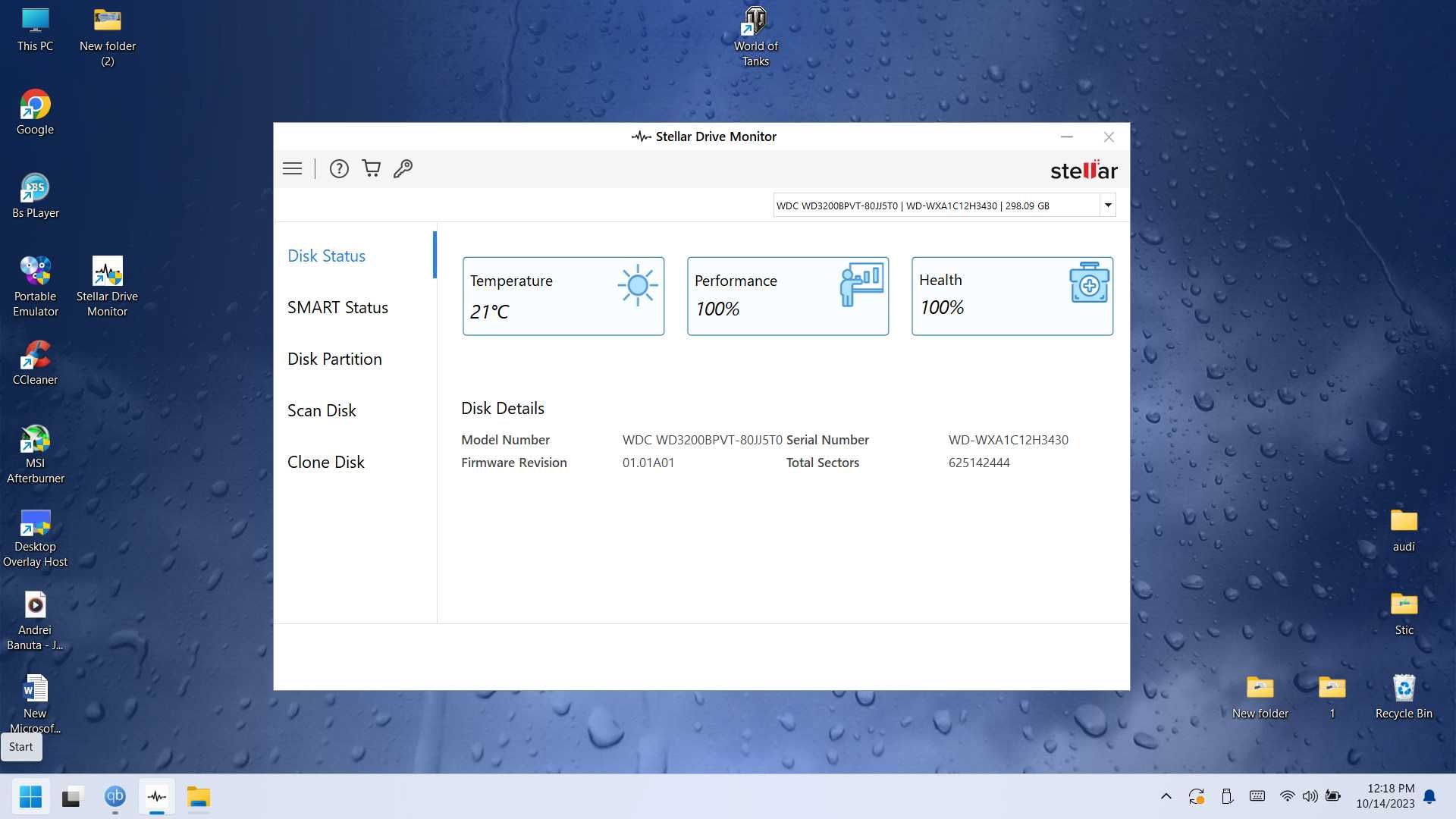
Task: Expand the drive selector dropdown
Action: pyautogui.click(x=1107, y=204)
